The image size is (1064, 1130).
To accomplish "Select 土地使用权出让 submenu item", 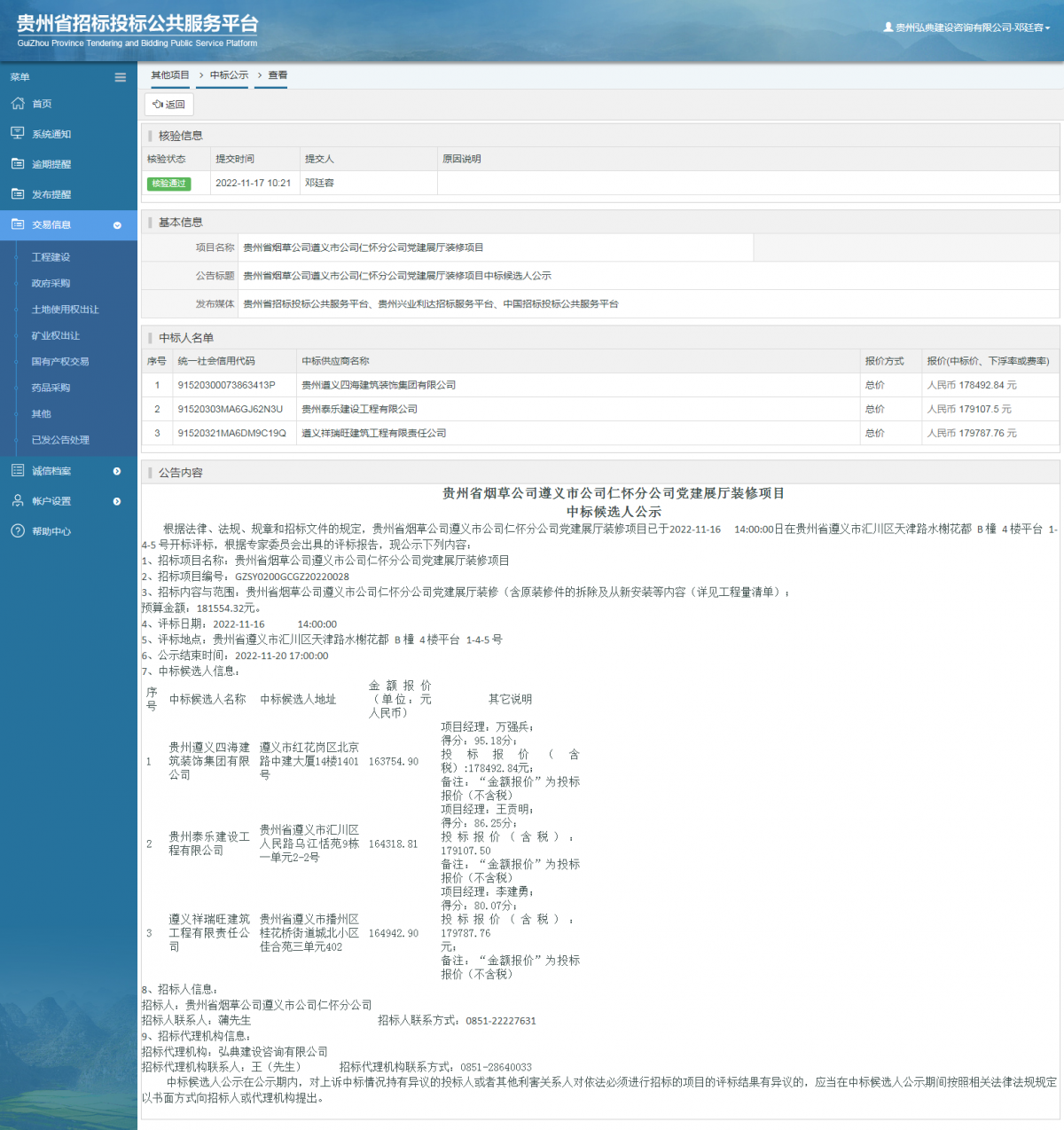I will click(x=66, y=310).
